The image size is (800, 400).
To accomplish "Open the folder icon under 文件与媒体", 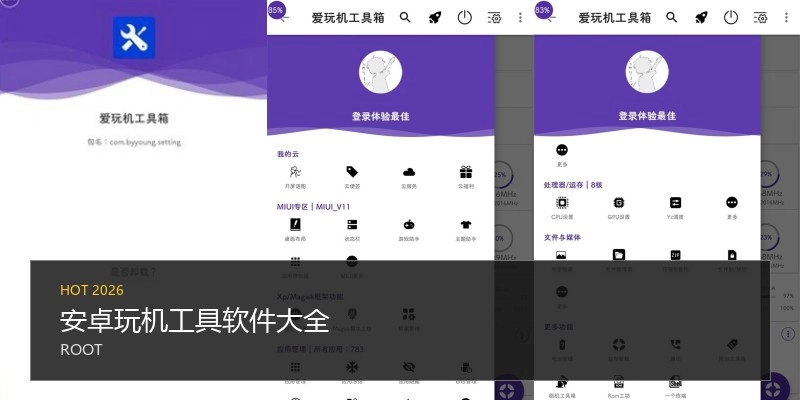I will pyautogui.click(x=618, y=255).
